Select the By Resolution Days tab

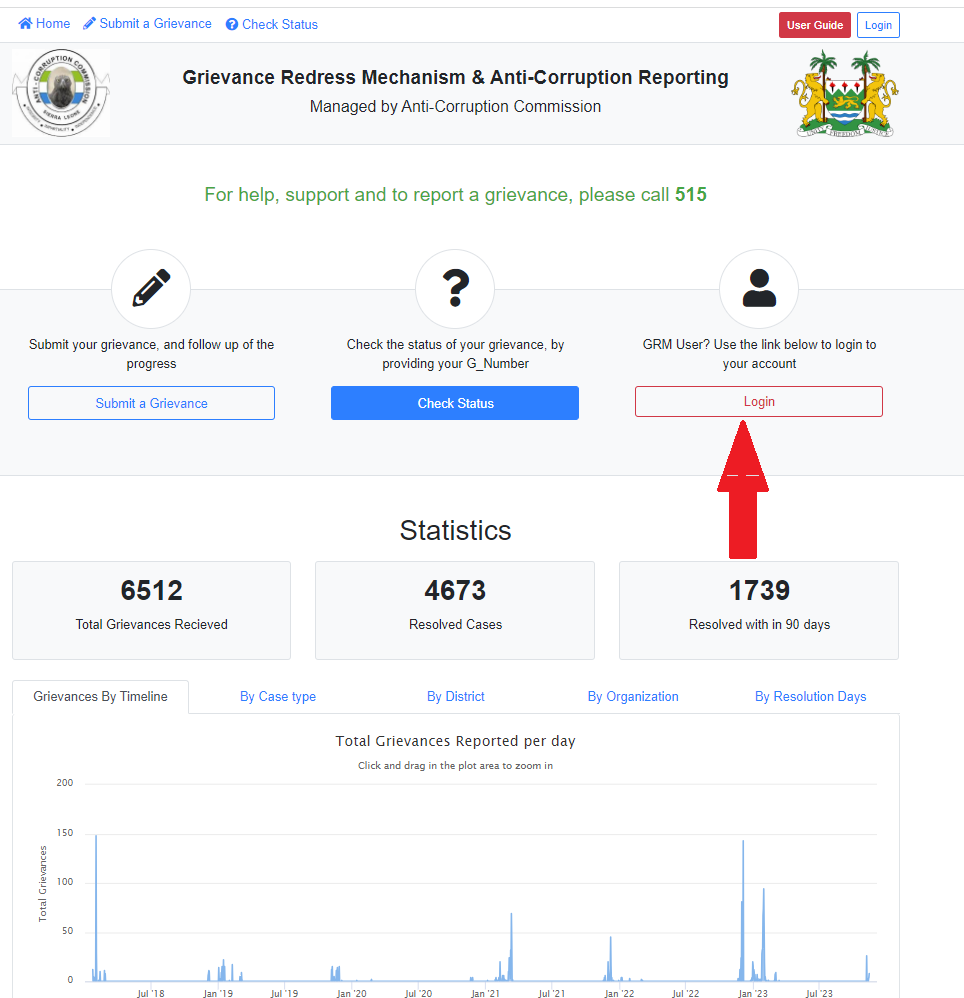pos(810,697)
